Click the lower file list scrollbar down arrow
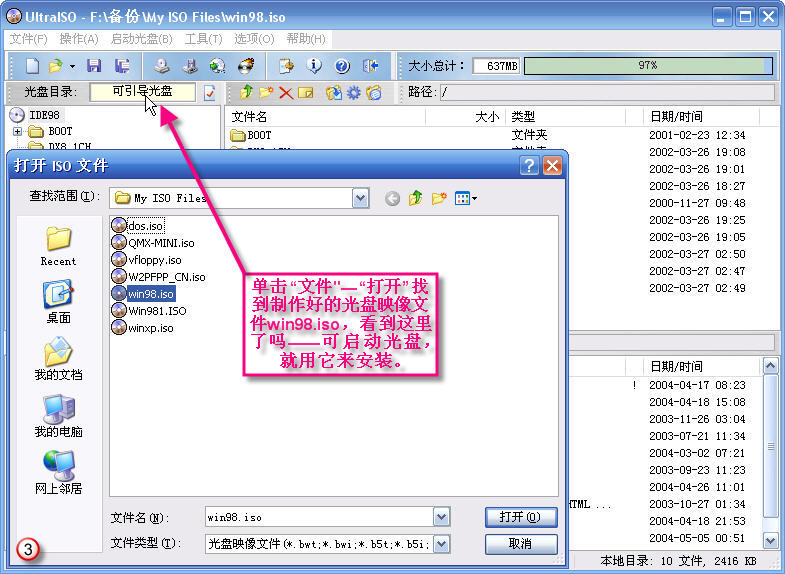 pos(770,540)
